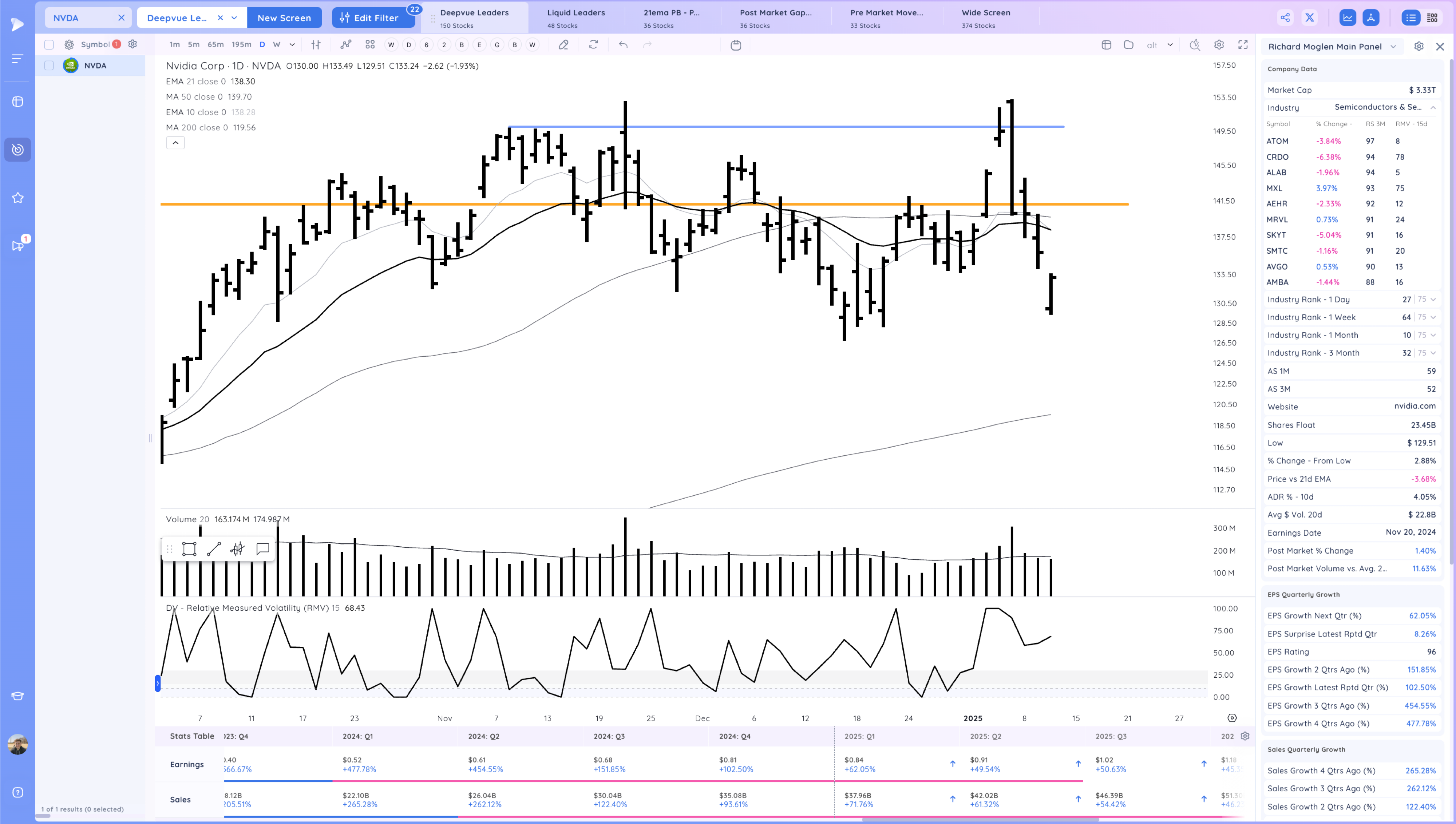Click the time axis settings icon
The height and width of the screenshot is (824, 1456).
pos(1232,718)
